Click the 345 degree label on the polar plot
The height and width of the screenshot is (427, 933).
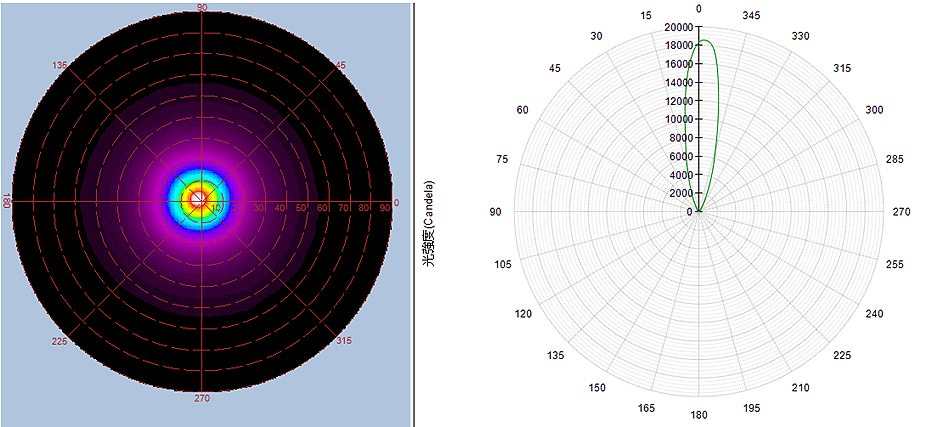click(x=750, y=16)
